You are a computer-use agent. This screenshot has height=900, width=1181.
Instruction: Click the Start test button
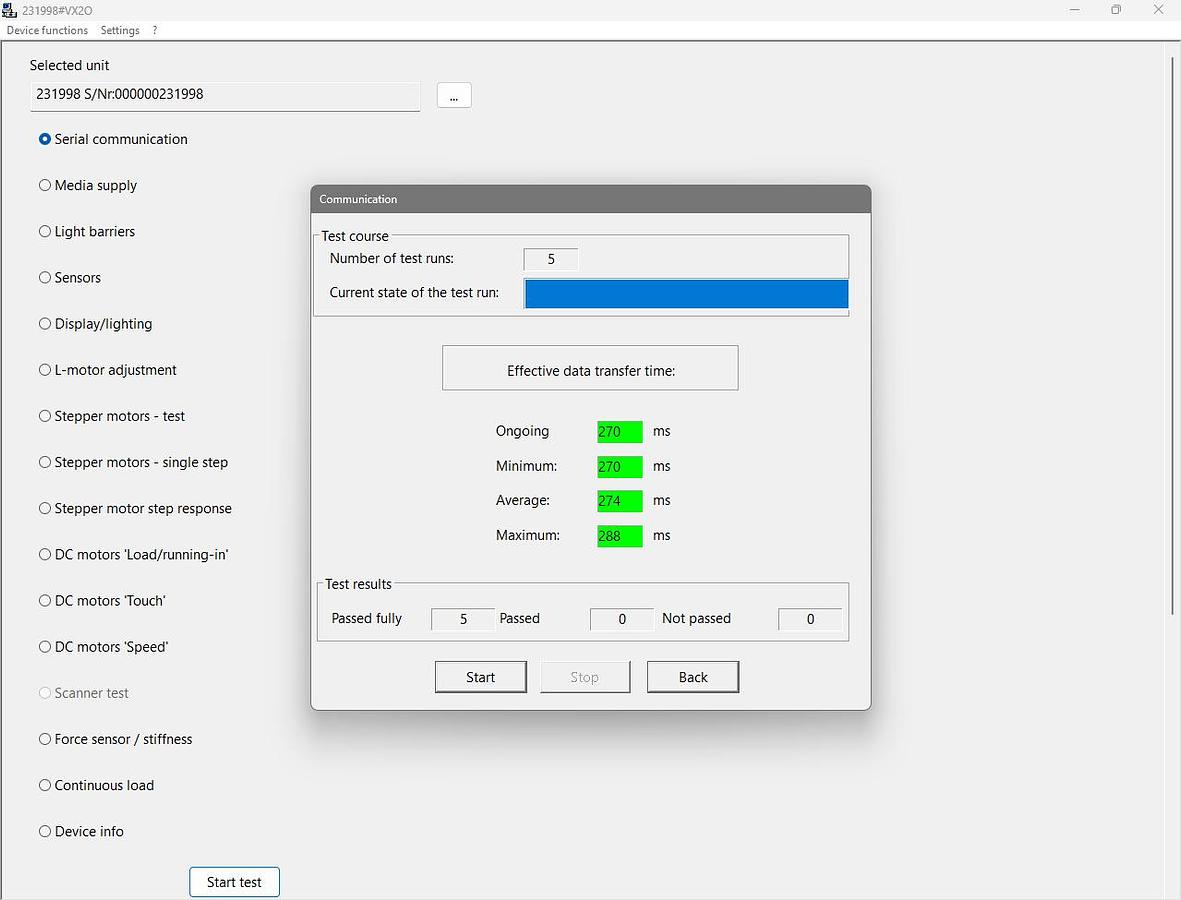pyautogui.click(x=234, y=882)
